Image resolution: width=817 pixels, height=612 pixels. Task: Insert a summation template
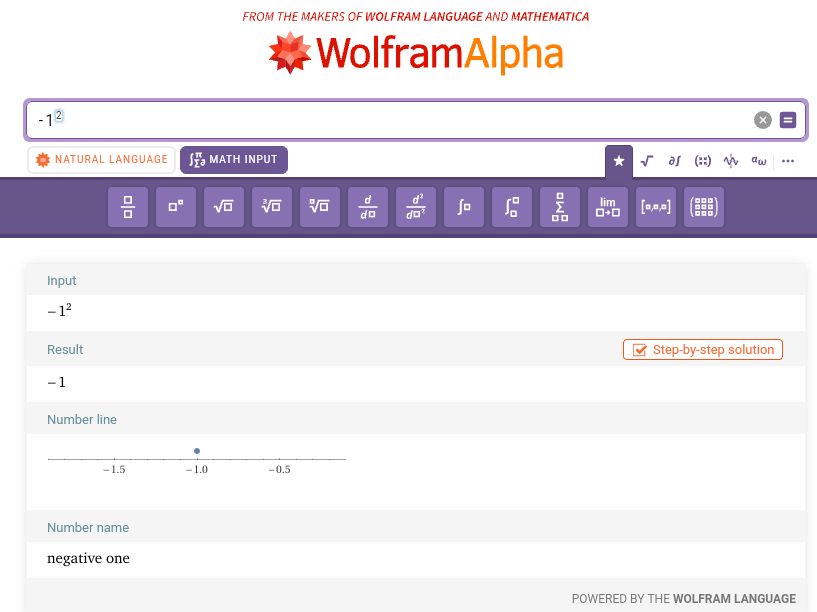560,207
